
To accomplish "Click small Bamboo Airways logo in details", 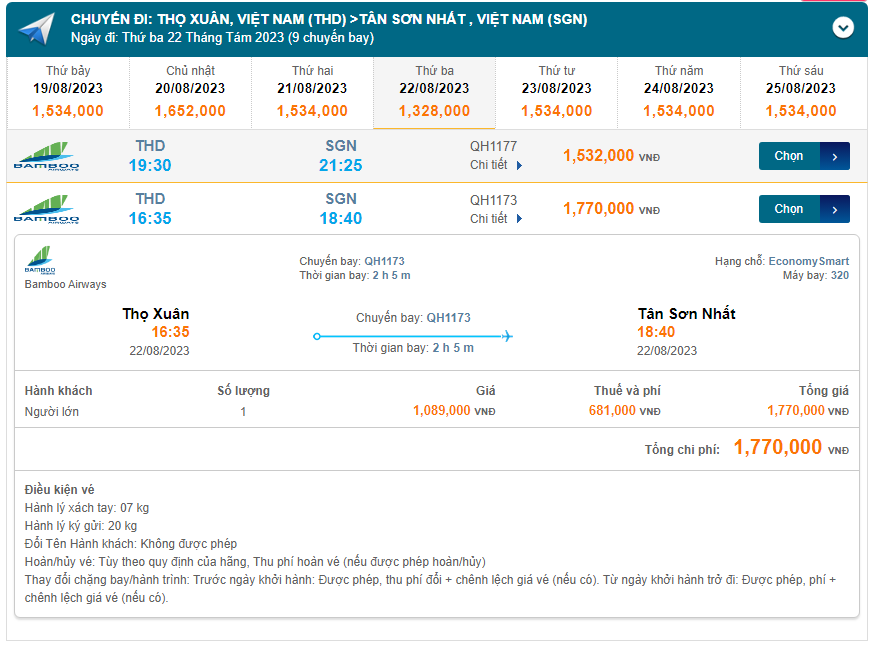I will tap(40, 262).
